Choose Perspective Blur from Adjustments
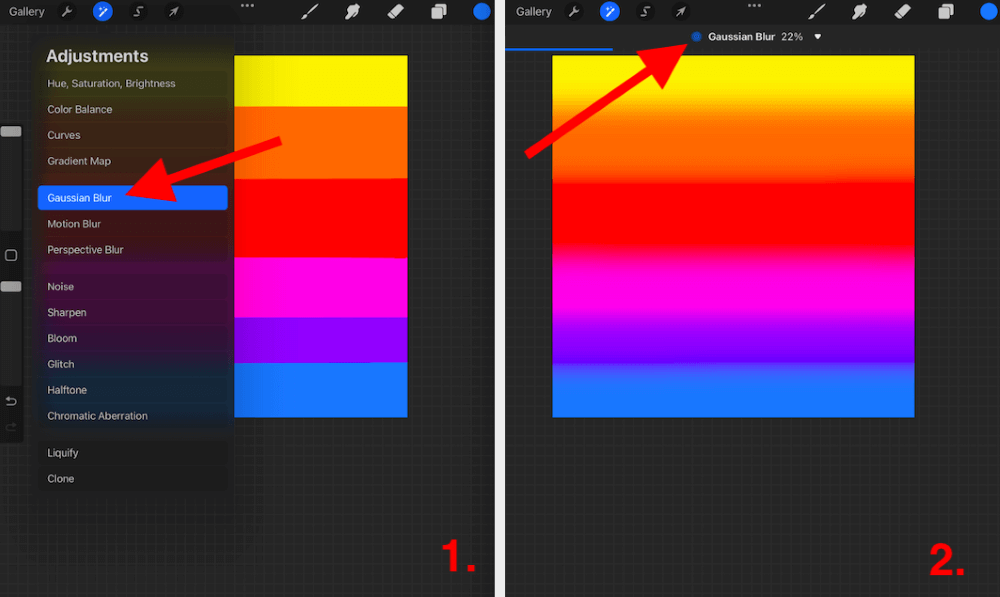The image size is (1000, 597). 133,250
